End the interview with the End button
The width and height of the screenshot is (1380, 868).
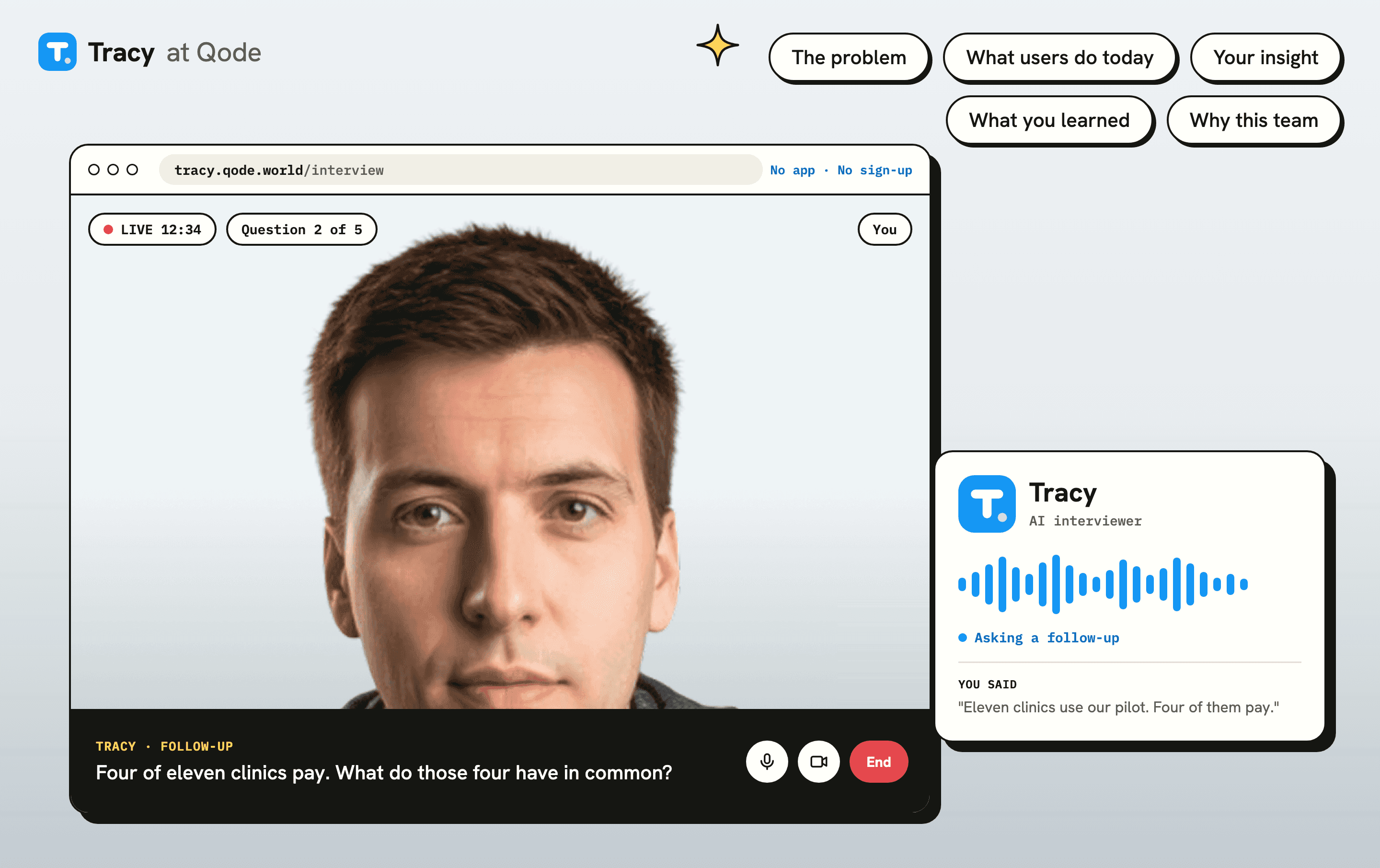click(878, 762)
